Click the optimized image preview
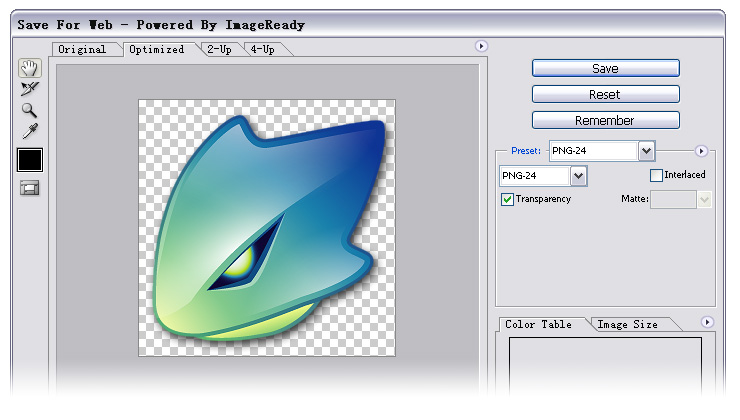Image resolution: width=740 pixels, height=420 pixels. coord(267,228)
